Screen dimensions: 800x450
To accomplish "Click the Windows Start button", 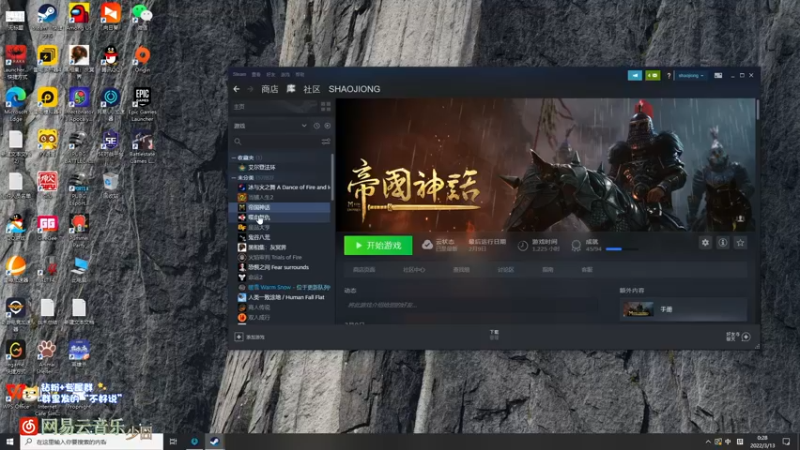I will point(10,441).
